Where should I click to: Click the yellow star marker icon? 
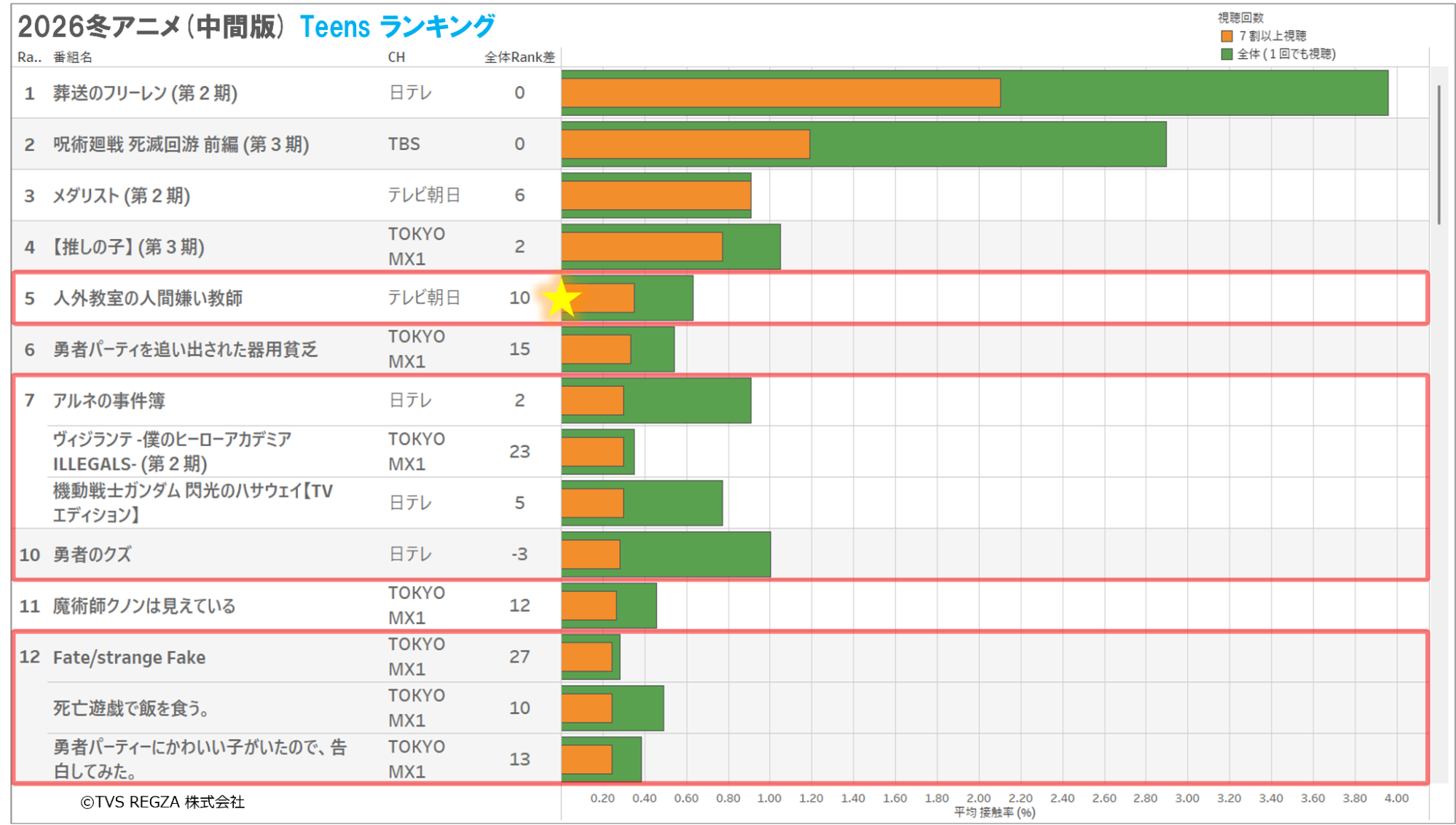point(561,299)
